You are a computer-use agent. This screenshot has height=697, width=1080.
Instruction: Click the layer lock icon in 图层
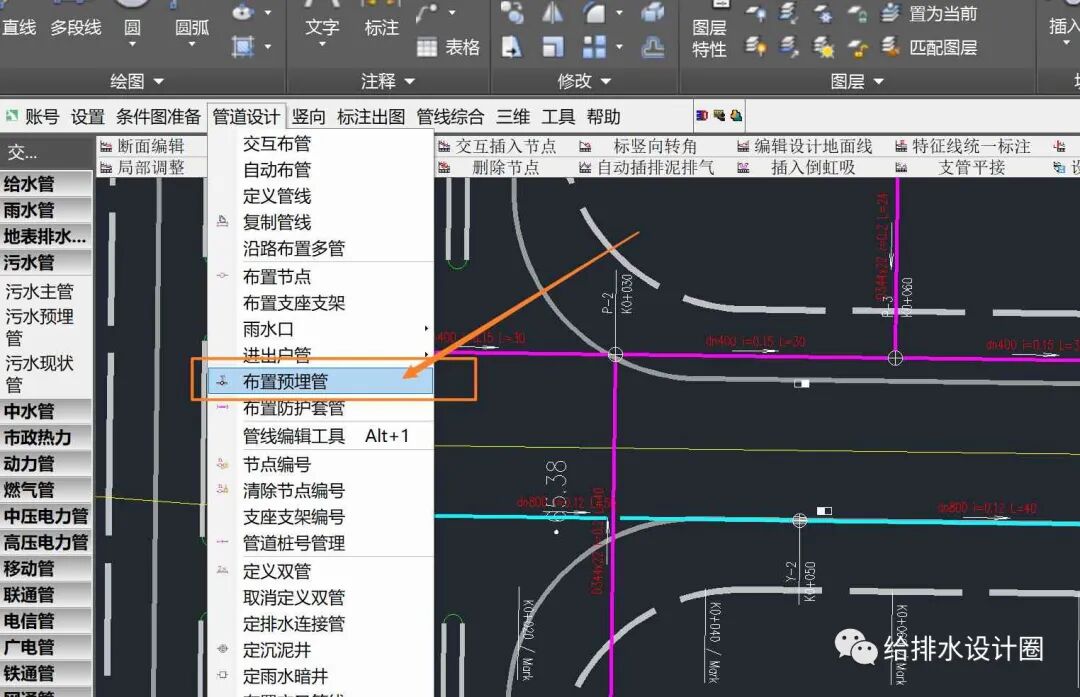857,12
